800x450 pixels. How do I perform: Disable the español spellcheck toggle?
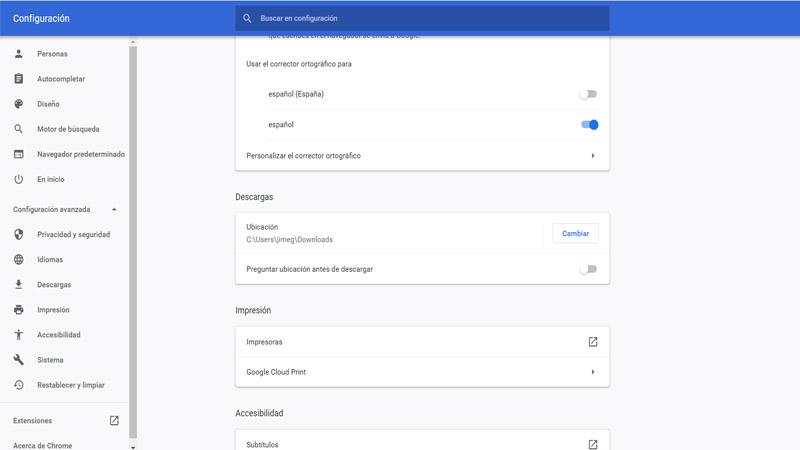click(x=589, y=125)
